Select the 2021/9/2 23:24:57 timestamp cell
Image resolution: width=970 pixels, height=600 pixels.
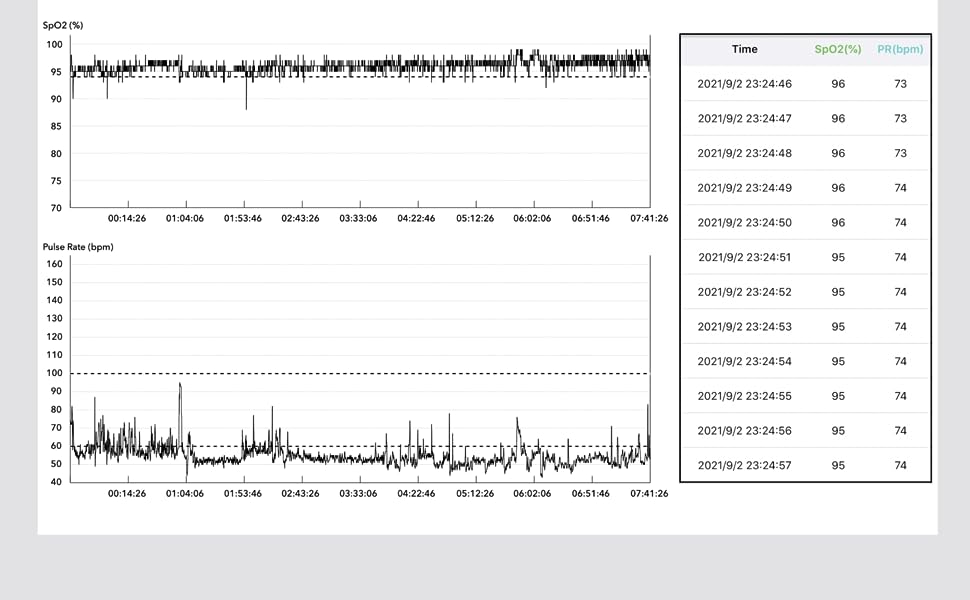(744, 465)
